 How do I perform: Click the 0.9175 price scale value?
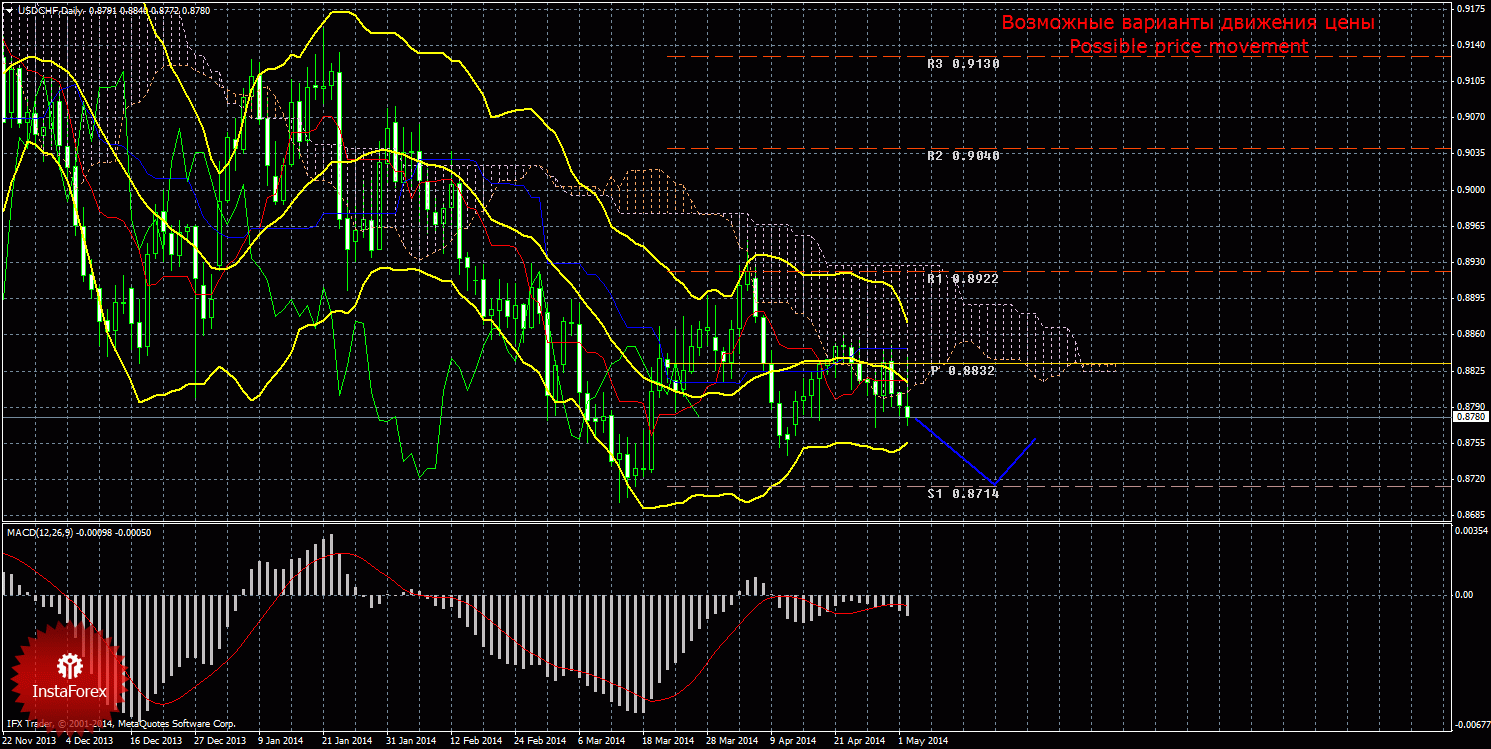(1469, 9)
